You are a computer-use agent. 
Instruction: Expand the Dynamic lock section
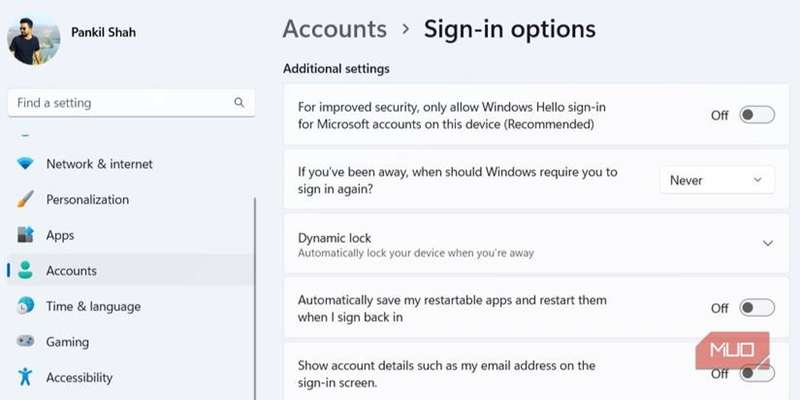click(x=768, y=243)
